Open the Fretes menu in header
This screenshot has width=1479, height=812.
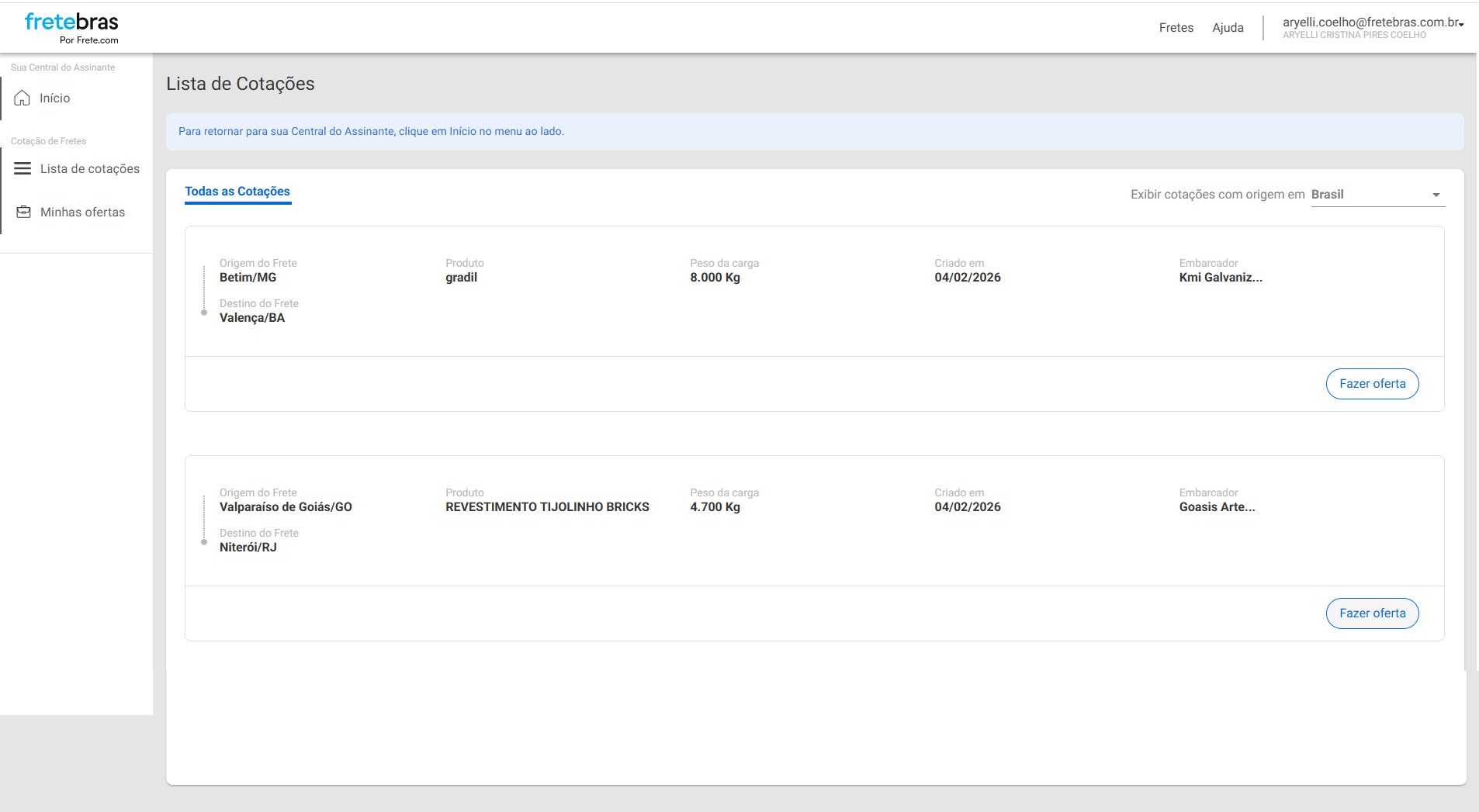(x=1176, y=28)
